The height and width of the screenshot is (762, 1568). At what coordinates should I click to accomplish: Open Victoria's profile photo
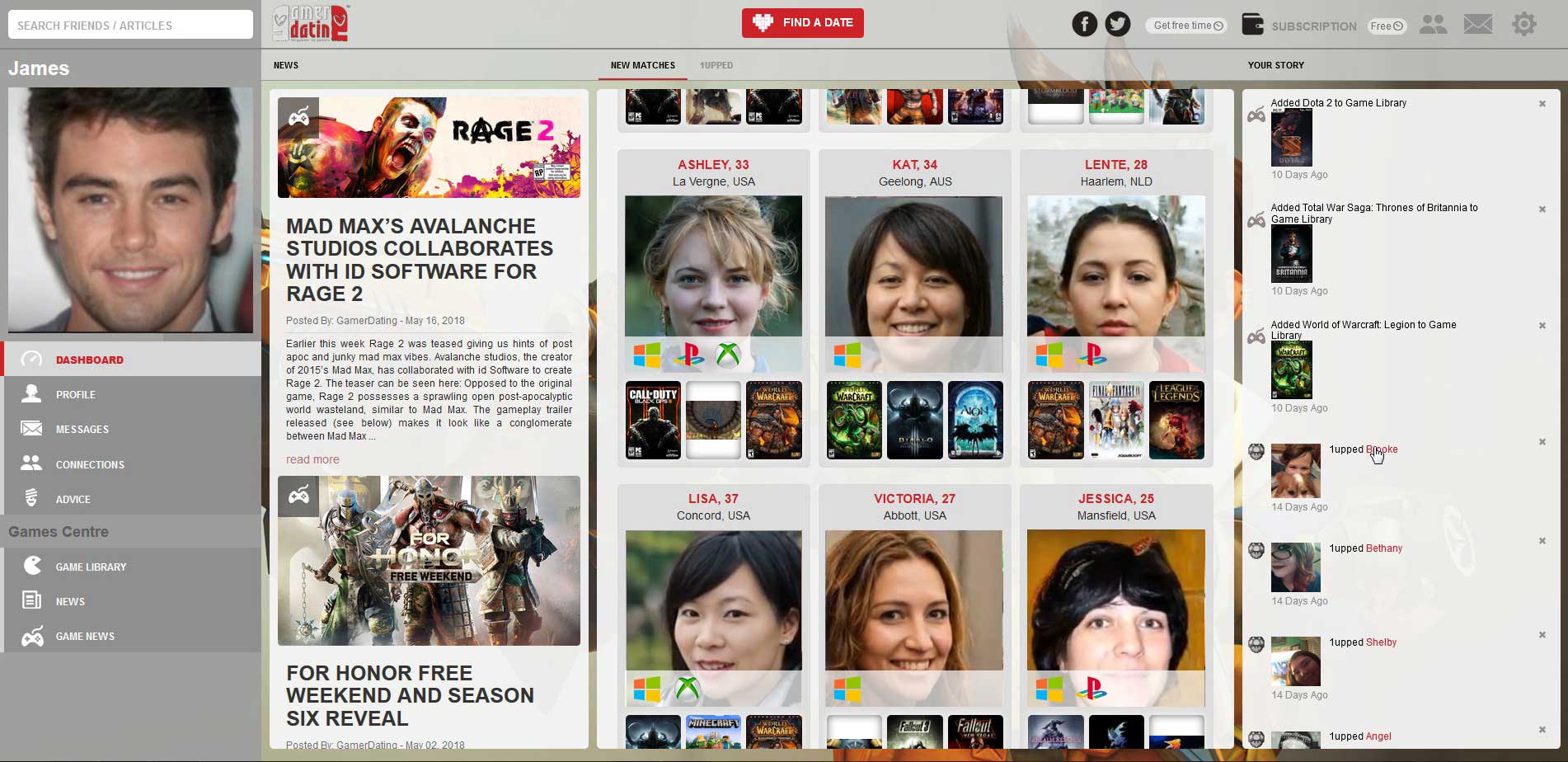tap(913, 618)
